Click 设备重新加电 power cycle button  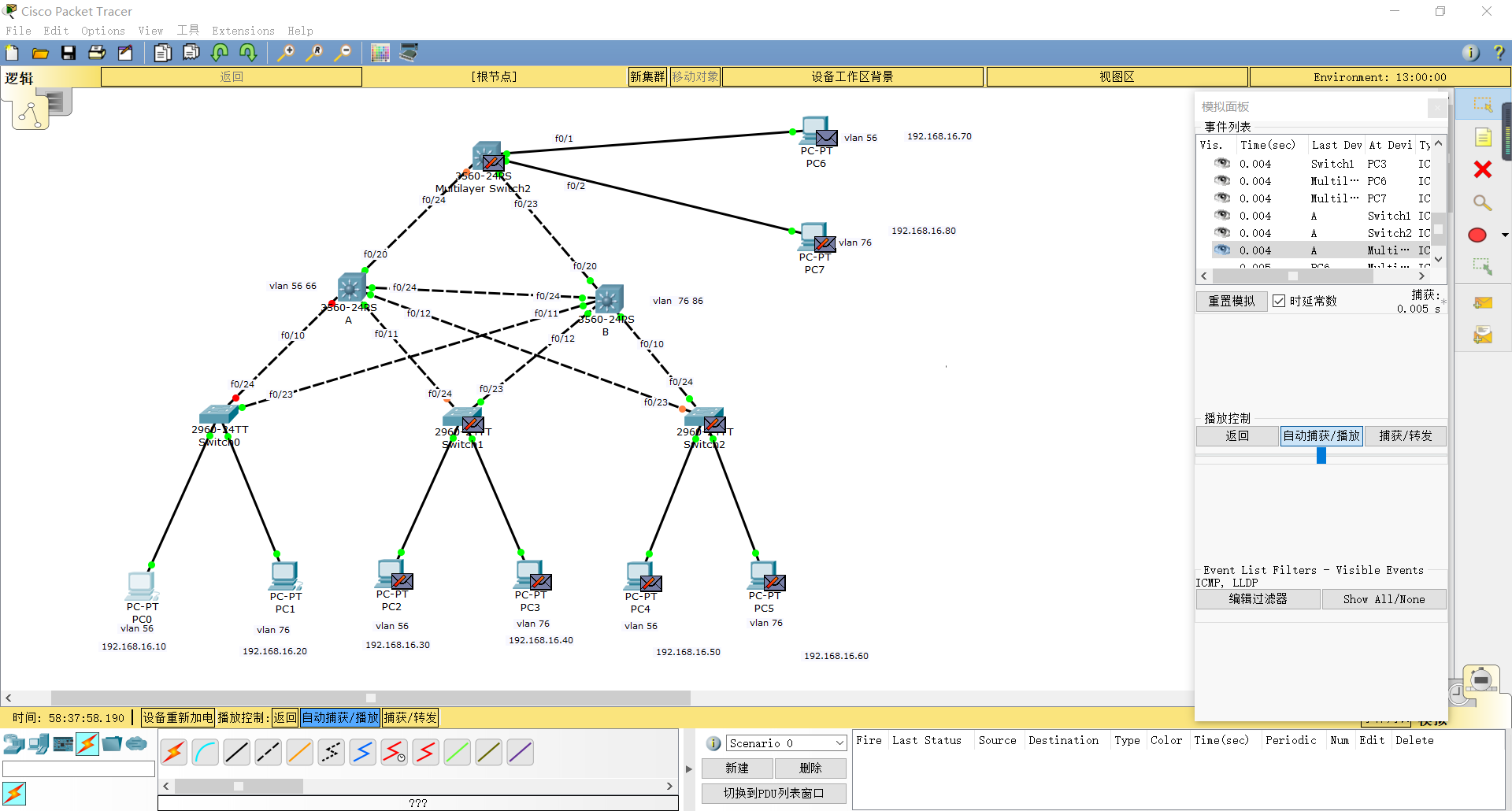pos(178,717)
